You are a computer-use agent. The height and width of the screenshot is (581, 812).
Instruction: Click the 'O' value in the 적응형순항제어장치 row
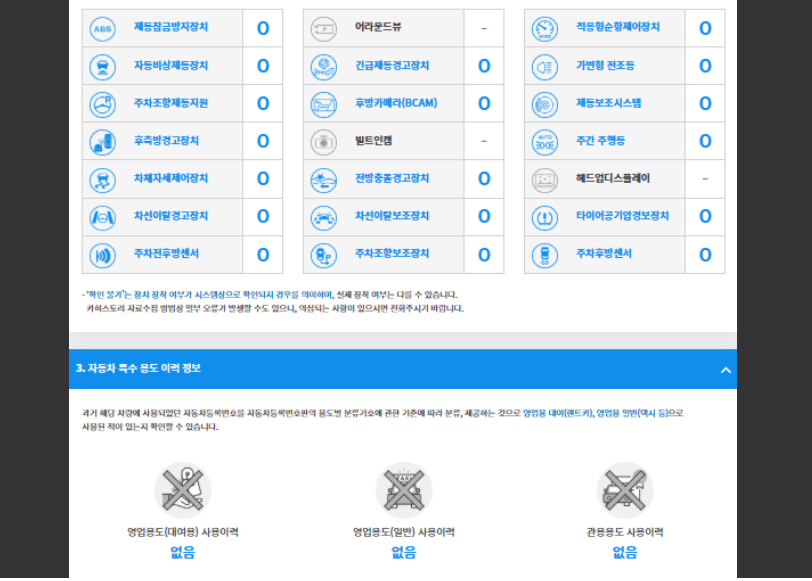[705, 28]
